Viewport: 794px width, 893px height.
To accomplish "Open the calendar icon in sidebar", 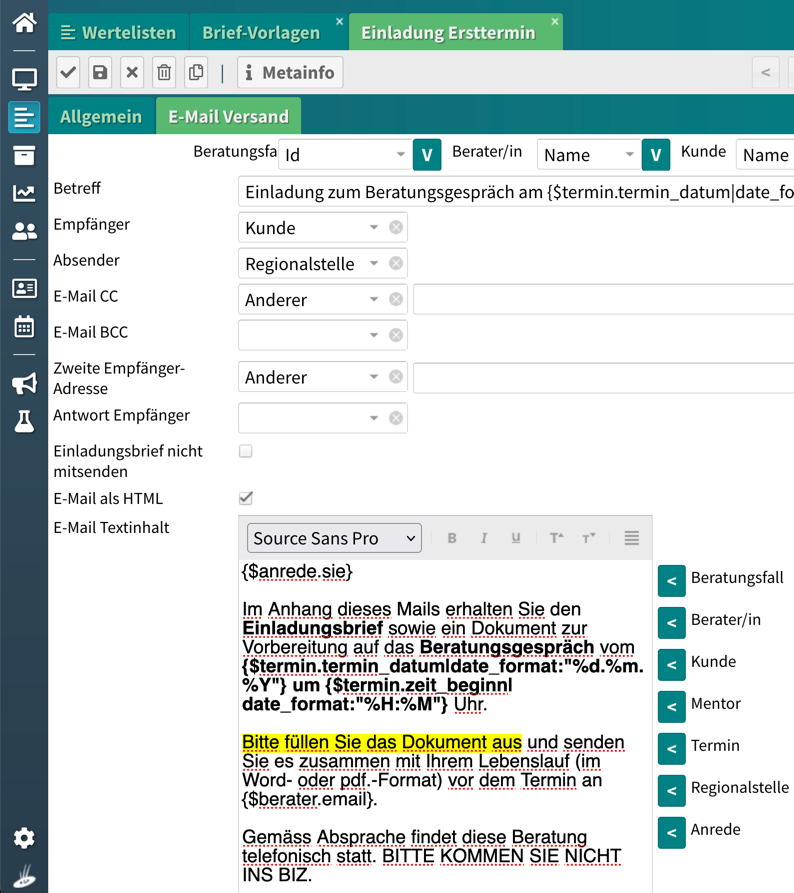I will [x=24, y=326].
